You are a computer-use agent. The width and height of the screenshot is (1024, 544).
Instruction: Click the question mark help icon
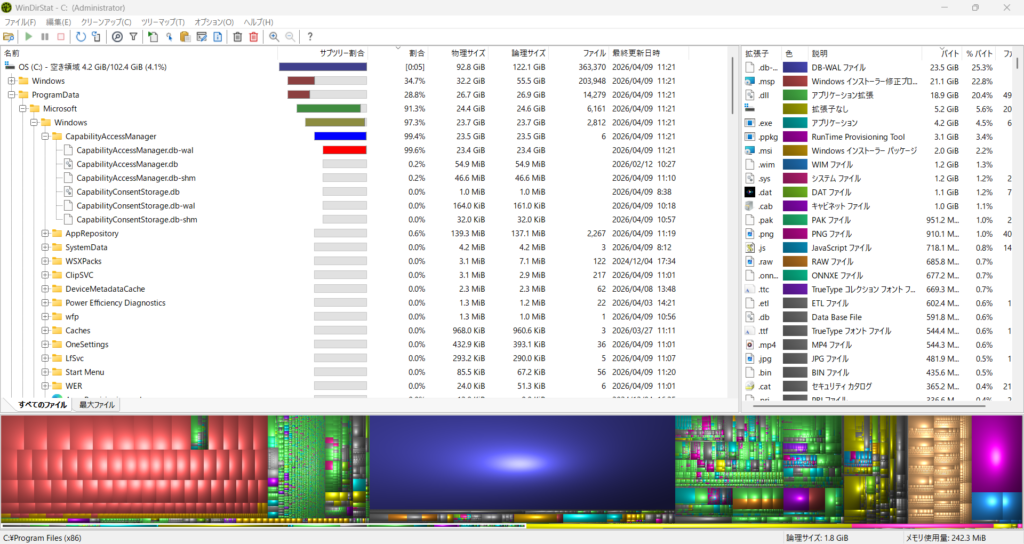310,37
